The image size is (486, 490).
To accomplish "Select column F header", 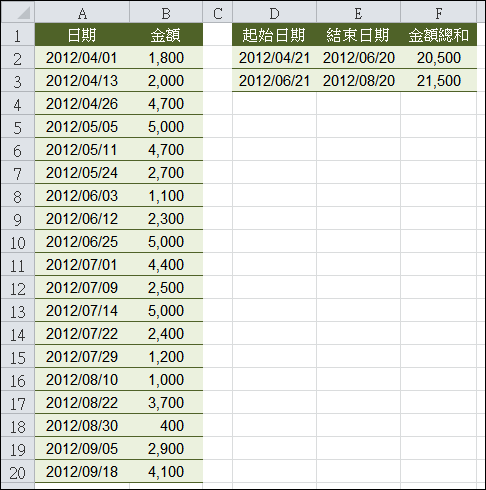I will (x=439, y=13).
